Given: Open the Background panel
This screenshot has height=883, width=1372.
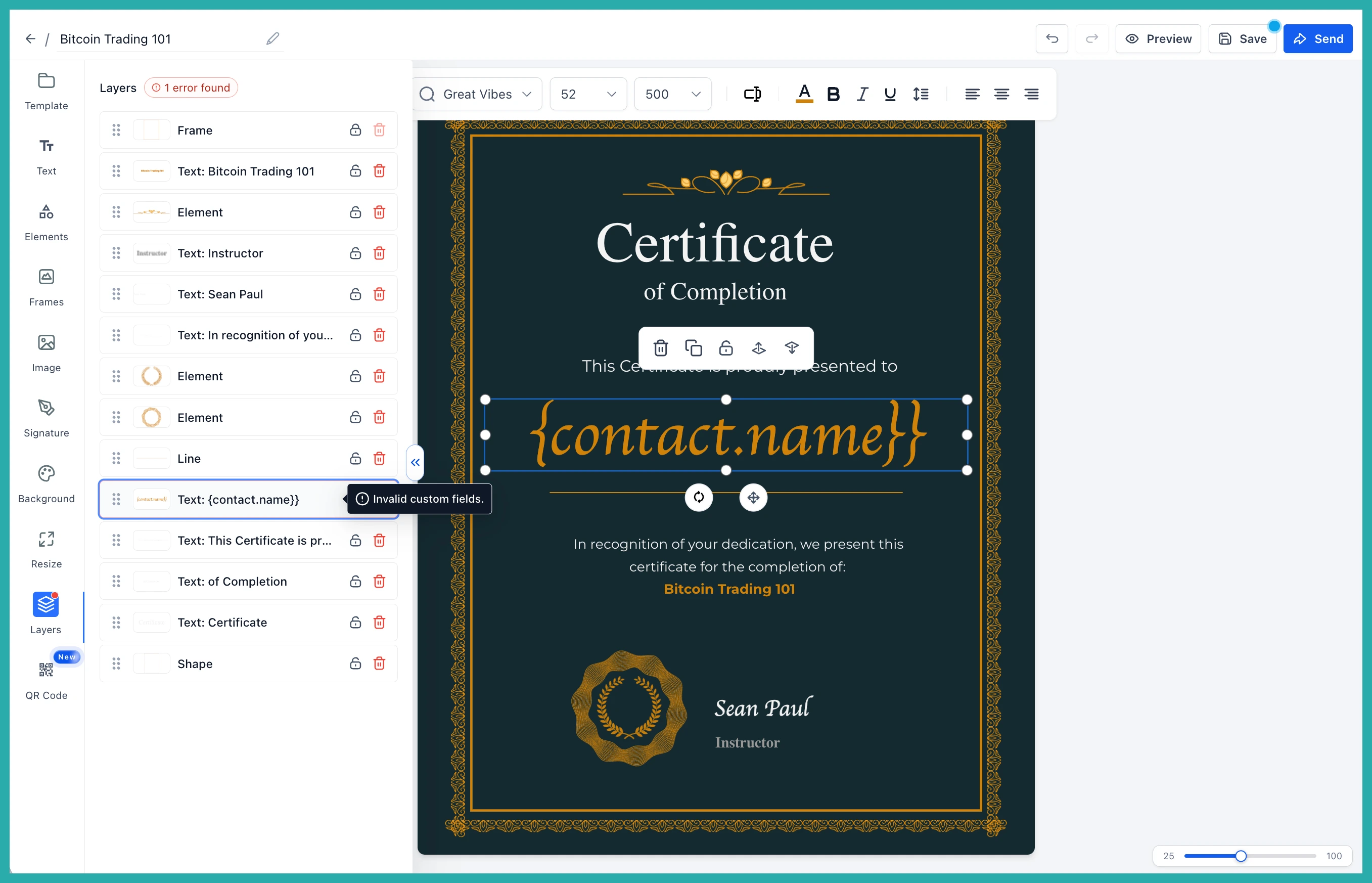Looking at the screenshot, I should coord(47,484).
